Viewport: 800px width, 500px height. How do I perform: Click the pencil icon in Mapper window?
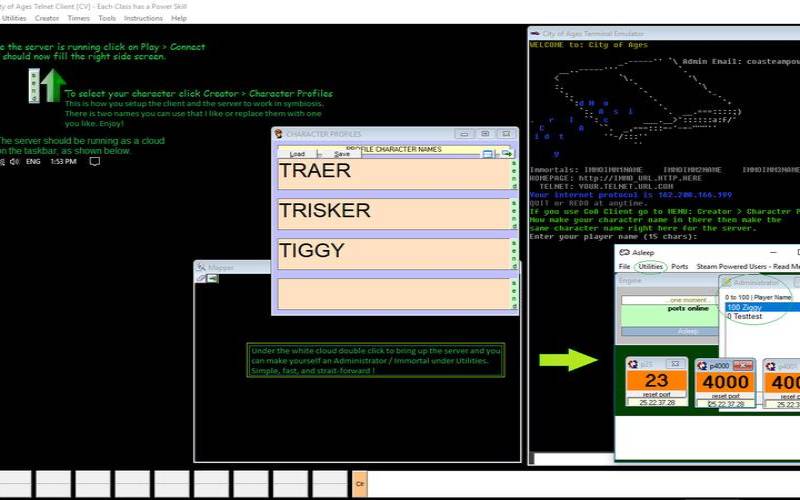coord(200,278)
